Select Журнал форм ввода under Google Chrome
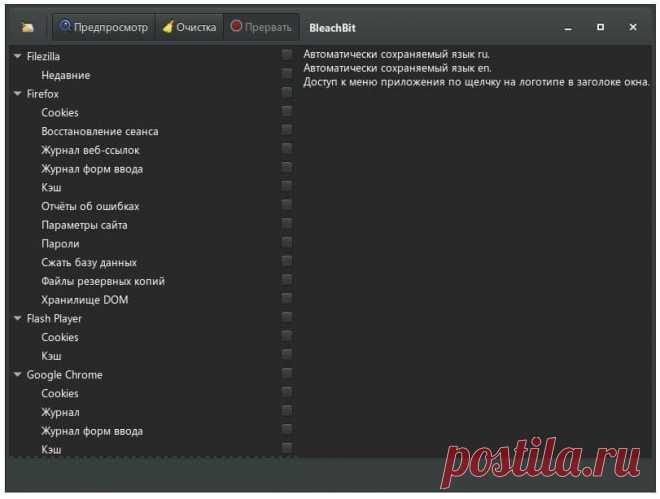Image resolution: width=660 pixels, height=499 pixels. pos(92,431)
